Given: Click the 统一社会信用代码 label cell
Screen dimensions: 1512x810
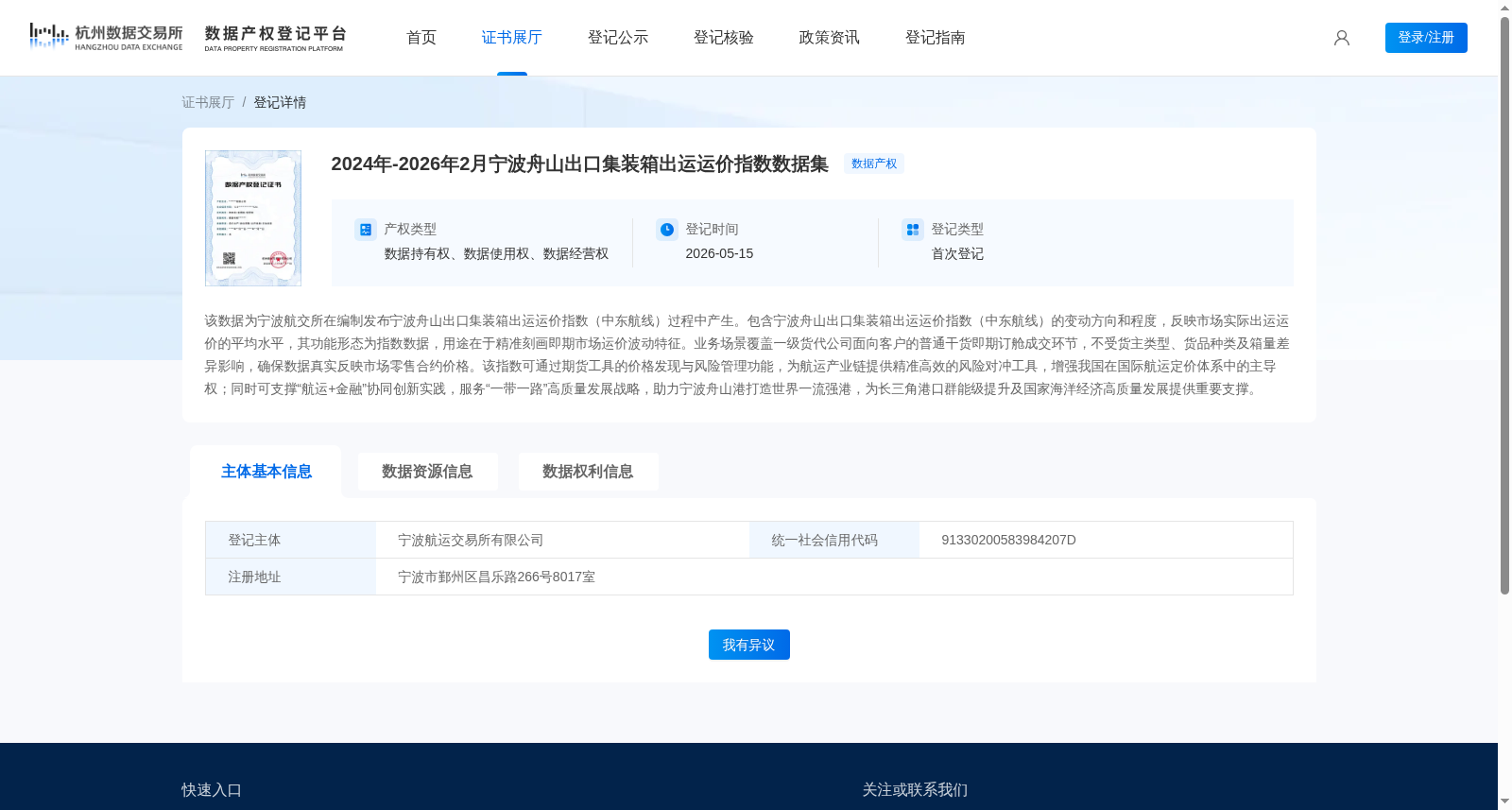Looking at the screenshot, I should (x=834, y=540).
